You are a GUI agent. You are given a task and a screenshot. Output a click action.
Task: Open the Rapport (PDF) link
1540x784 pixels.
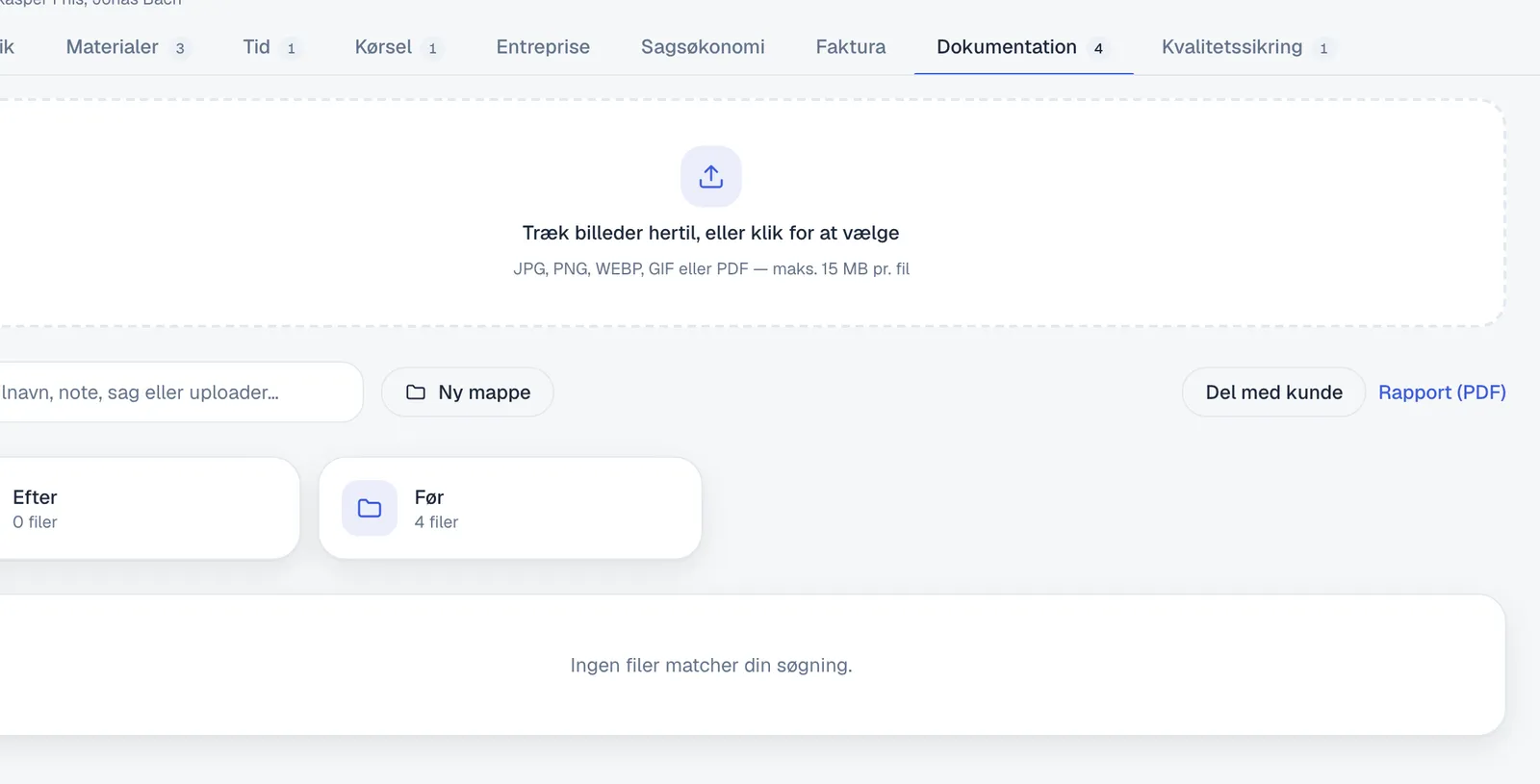1442,392
